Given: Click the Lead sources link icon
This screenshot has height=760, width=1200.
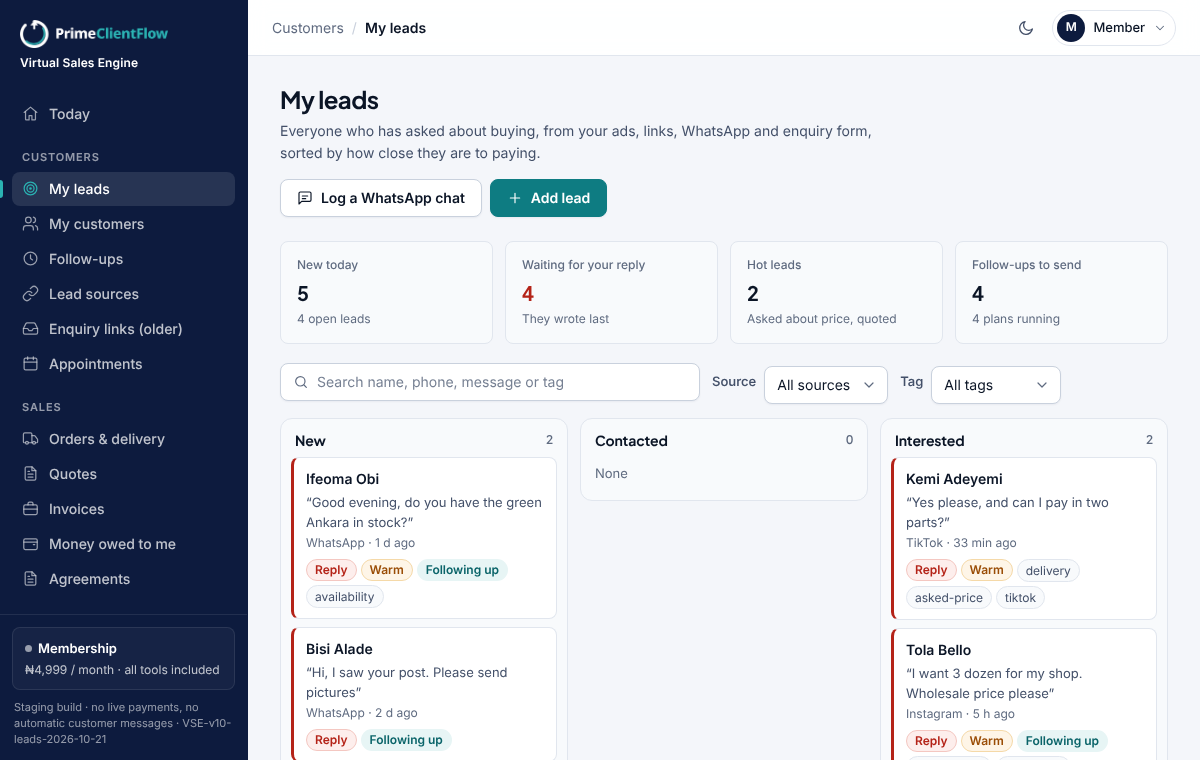Looking at the screenshot, I should tap(31, 294).
